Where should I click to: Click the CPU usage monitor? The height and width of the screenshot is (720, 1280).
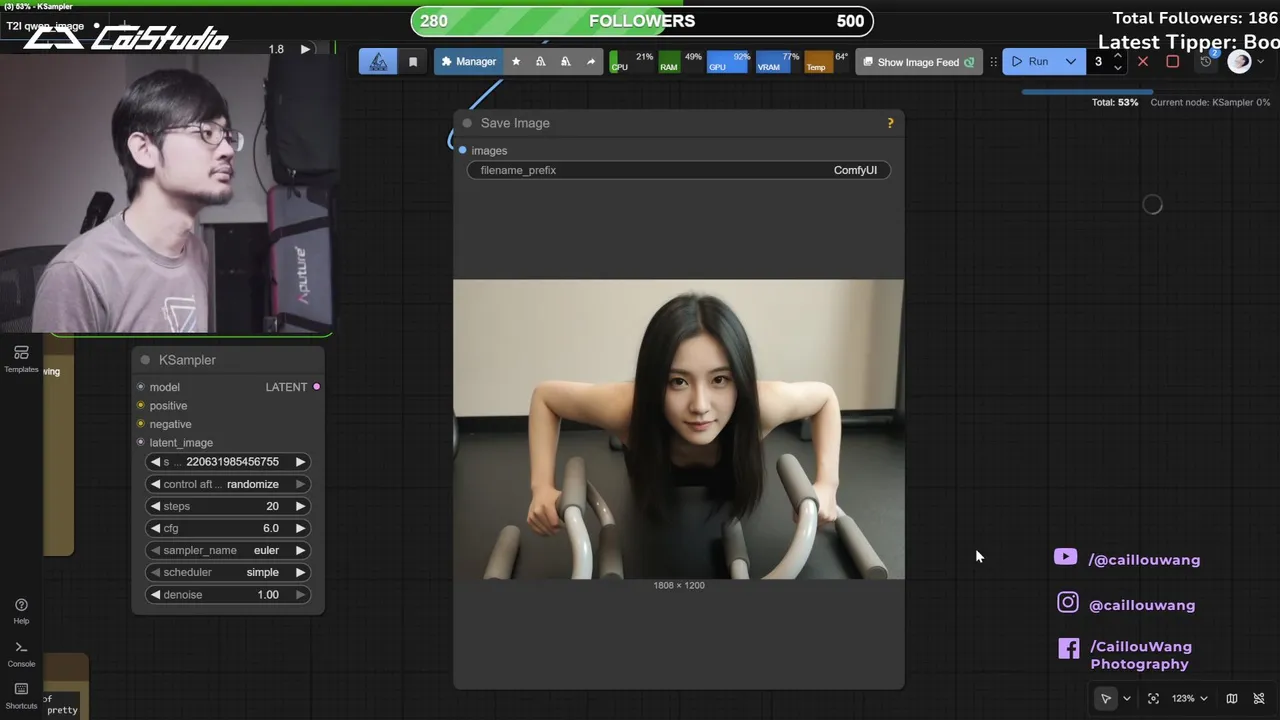pyautogui.click(x=632, y=62)
